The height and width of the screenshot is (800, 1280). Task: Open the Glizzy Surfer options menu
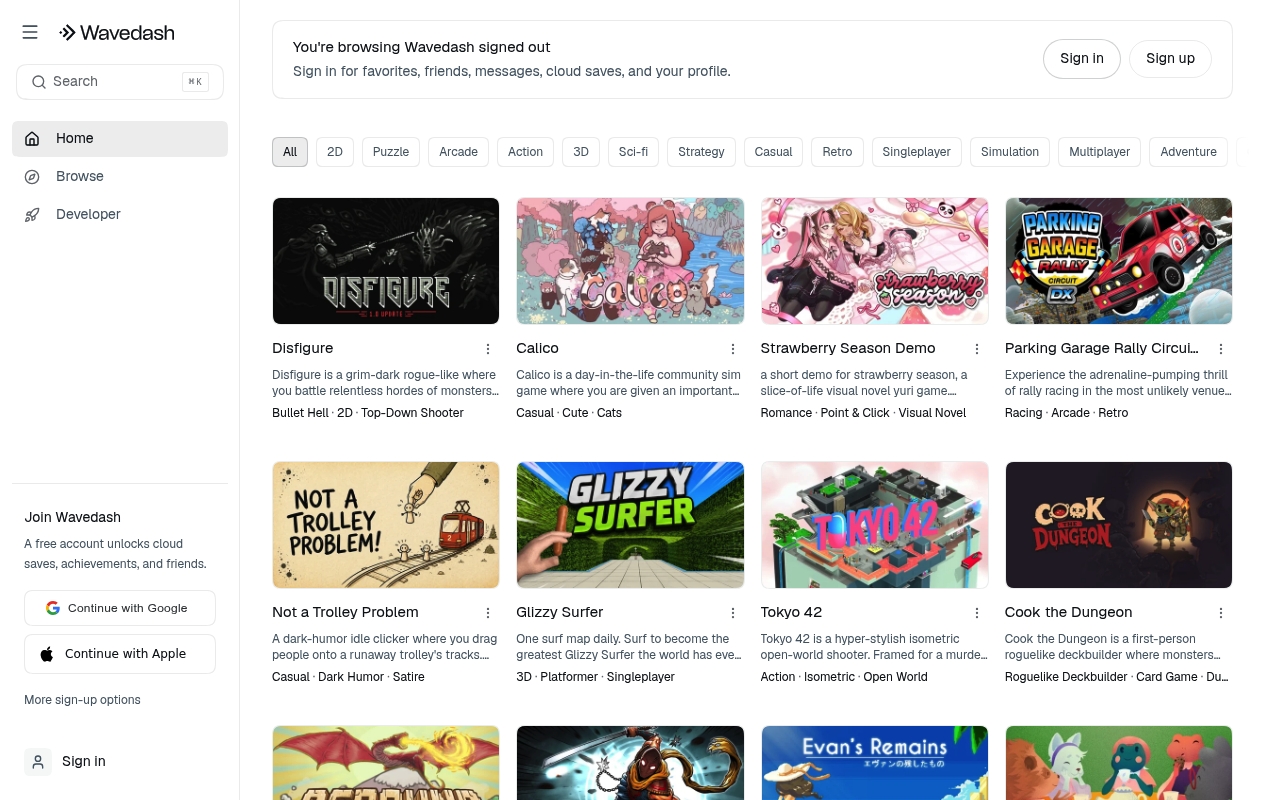click(733, 613)
